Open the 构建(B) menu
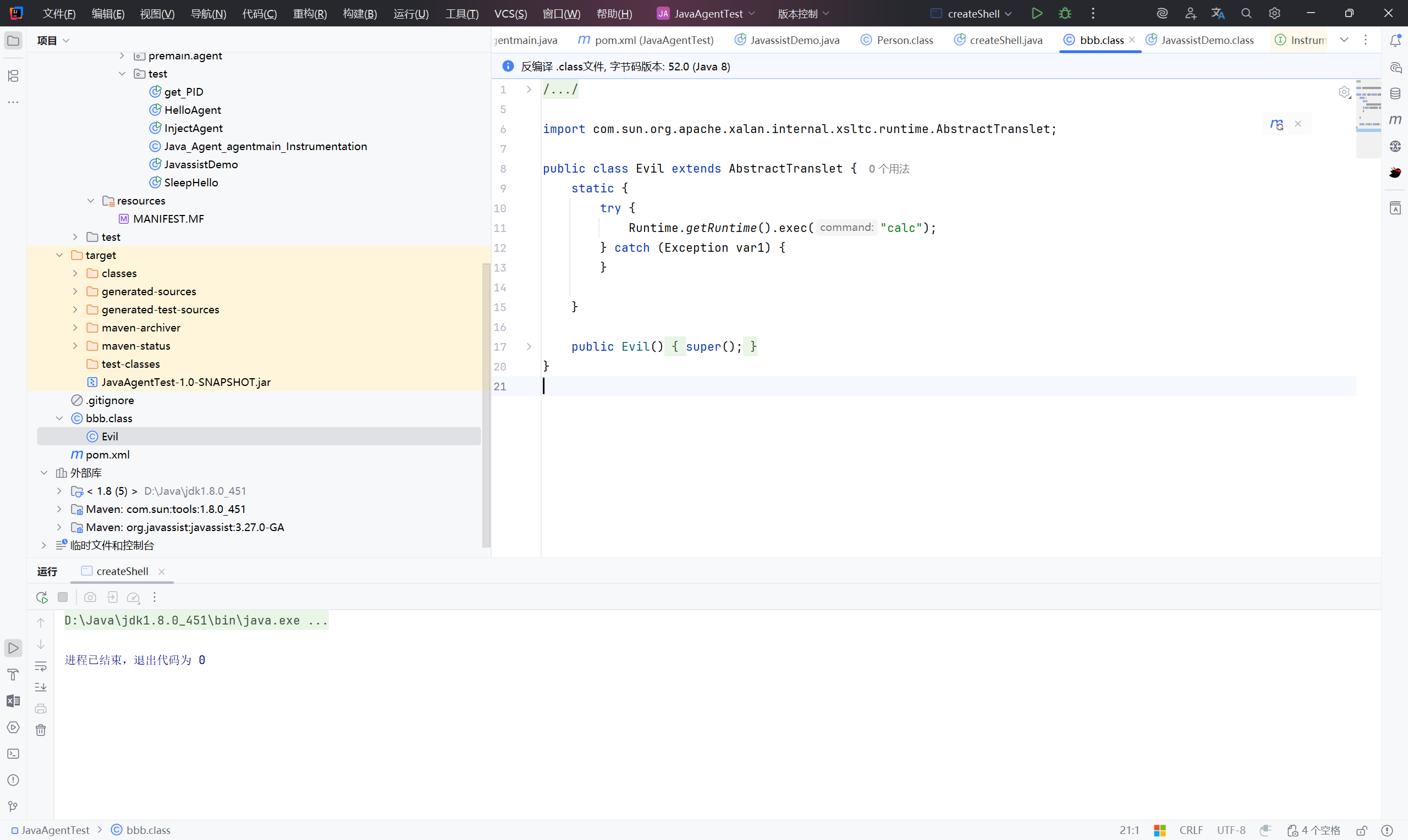1408x840 pixels. (360, 13)
